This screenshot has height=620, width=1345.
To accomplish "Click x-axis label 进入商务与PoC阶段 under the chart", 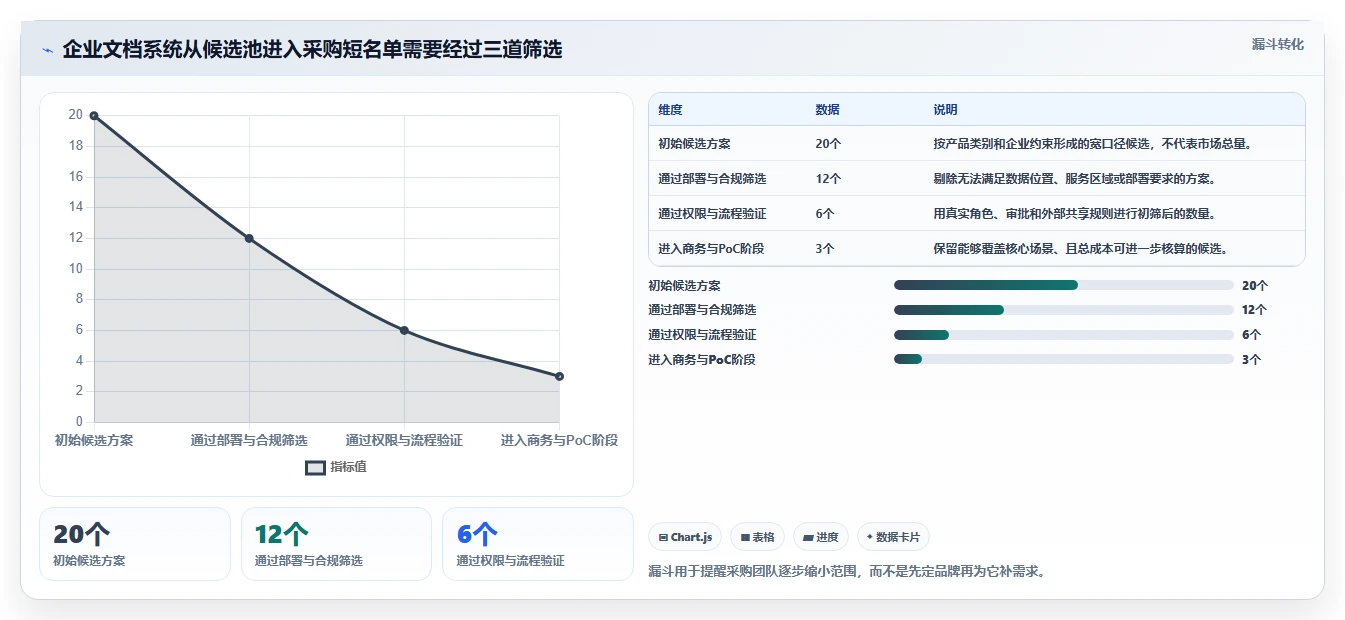I will tap(559, 440).
